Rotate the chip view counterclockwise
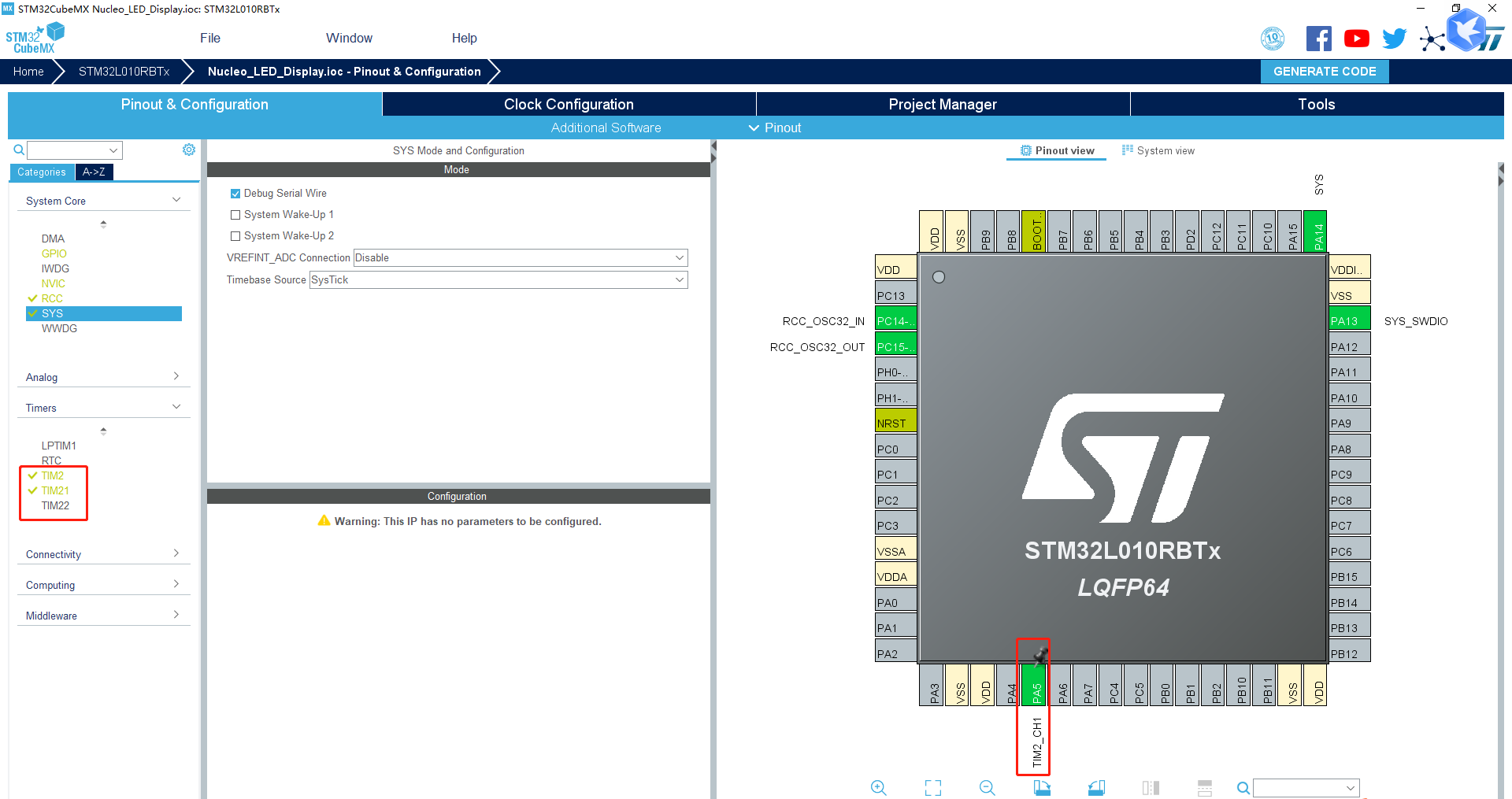The width and height of the screenshot is (1512, 799). [1096, 788]
